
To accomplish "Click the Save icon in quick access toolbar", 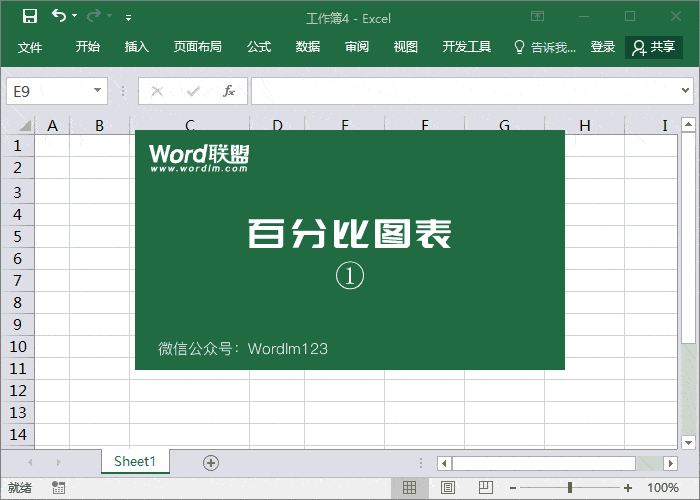I will click(x=30, y=17).
